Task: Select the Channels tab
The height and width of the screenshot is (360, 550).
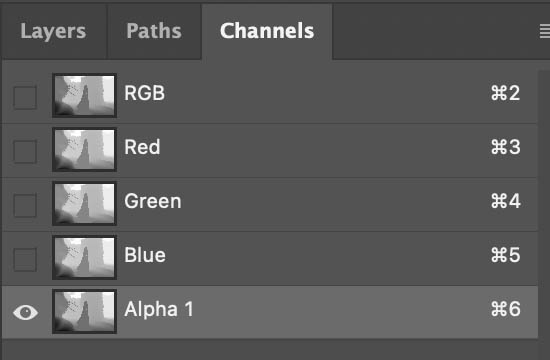Action: click(267, 31)
